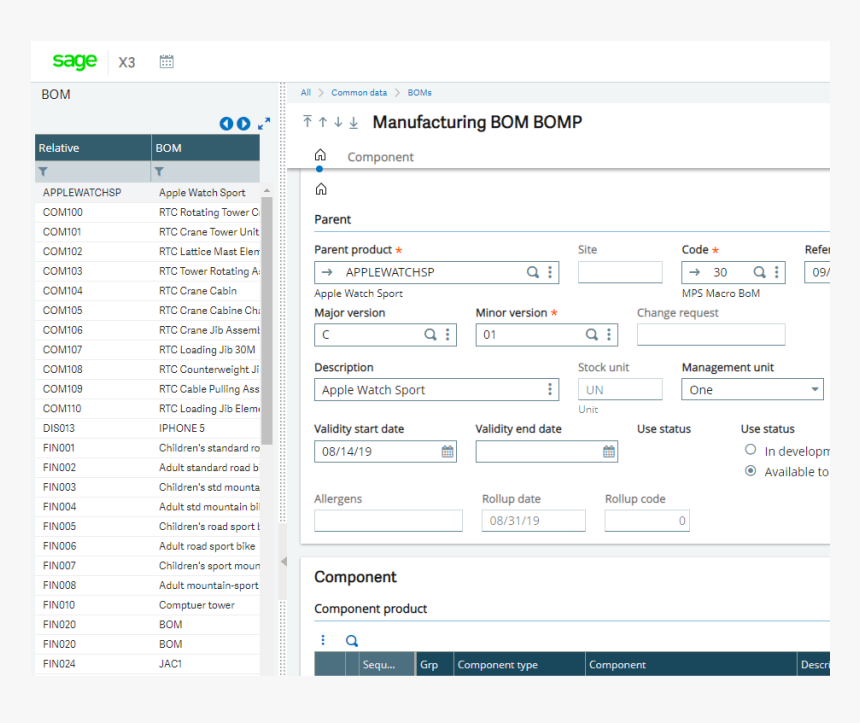The image size is (860, 723).
Task: Open Validity start date calendar picker
Action: [448, 451]
